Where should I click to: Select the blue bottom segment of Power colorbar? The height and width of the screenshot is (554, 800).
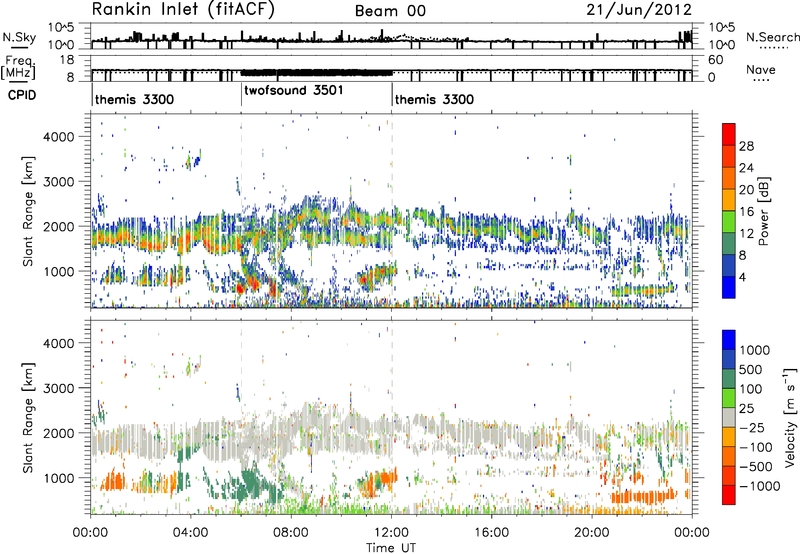(x=729, y=287)
